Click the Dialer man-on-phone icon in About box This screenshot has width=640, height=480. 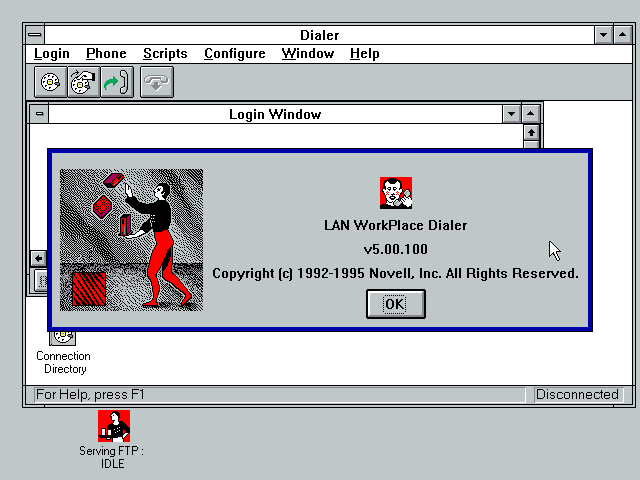coord(396,193)
